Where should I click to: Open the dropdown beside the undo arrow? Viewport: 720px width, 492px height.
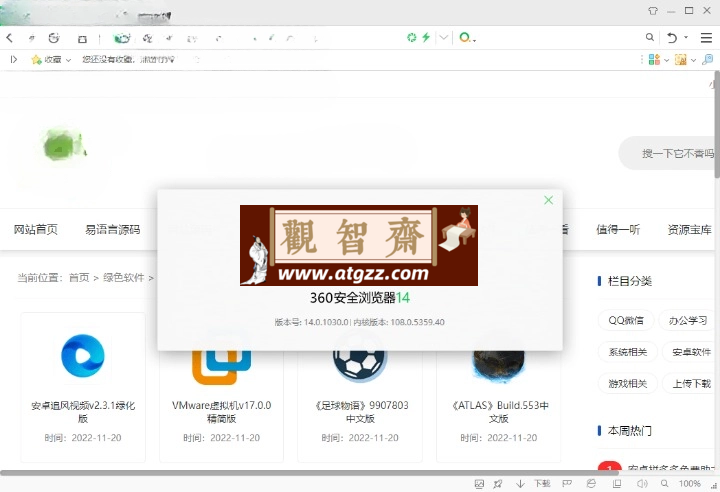tap(686, 37)
